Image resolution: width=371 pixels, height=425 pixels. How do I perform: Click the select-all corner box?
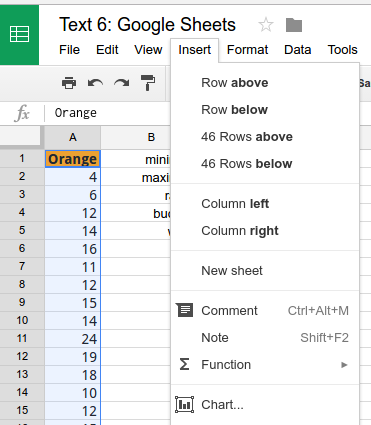tap(21, 137)
